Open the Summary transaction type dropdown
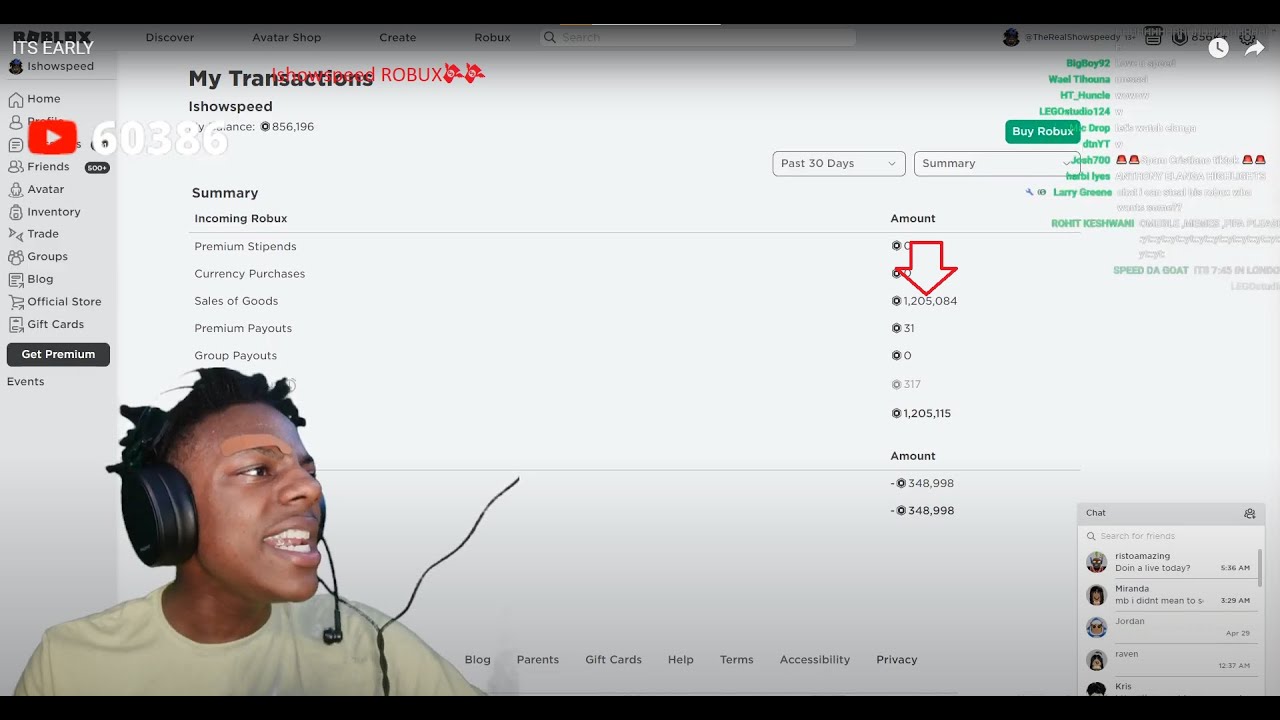Viewport: 1280px width, 720px height. [997, 163]
